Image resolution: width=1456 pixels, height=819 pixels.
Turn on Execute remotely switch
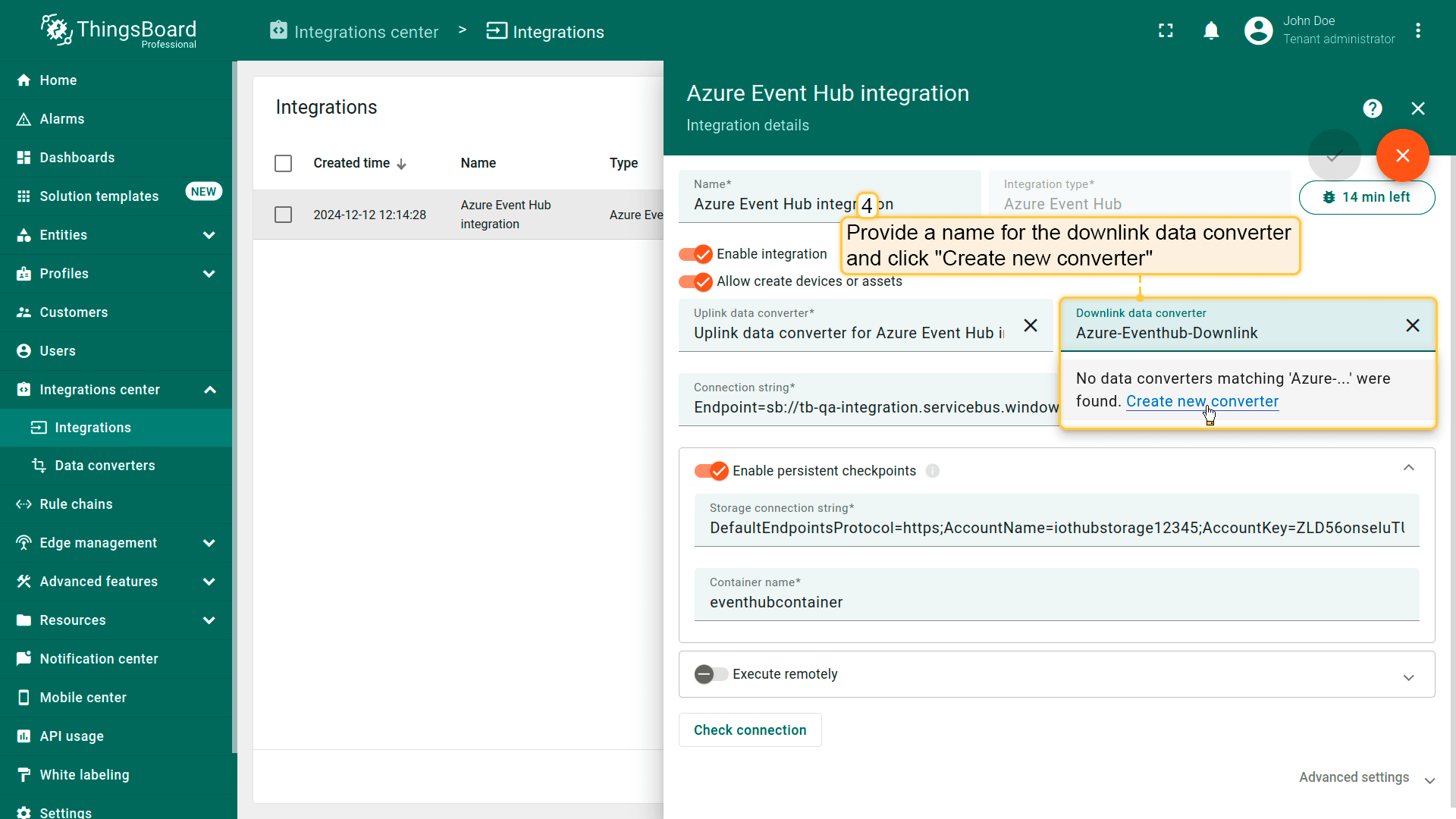pyautogui.click(x=711, y=674)
